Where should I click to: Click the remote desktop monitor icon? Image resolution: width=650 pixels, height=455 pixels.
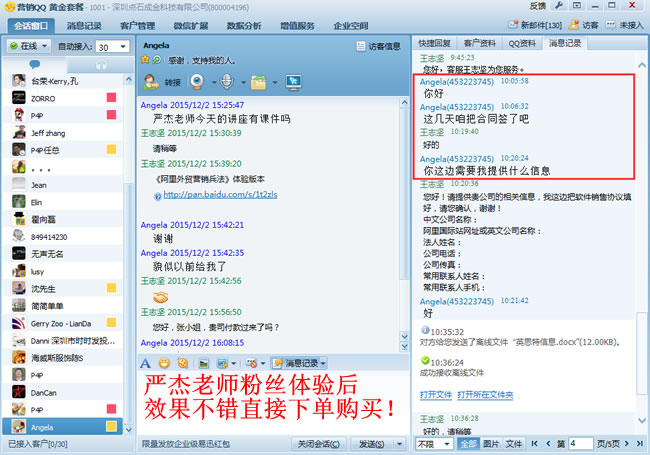293,82
